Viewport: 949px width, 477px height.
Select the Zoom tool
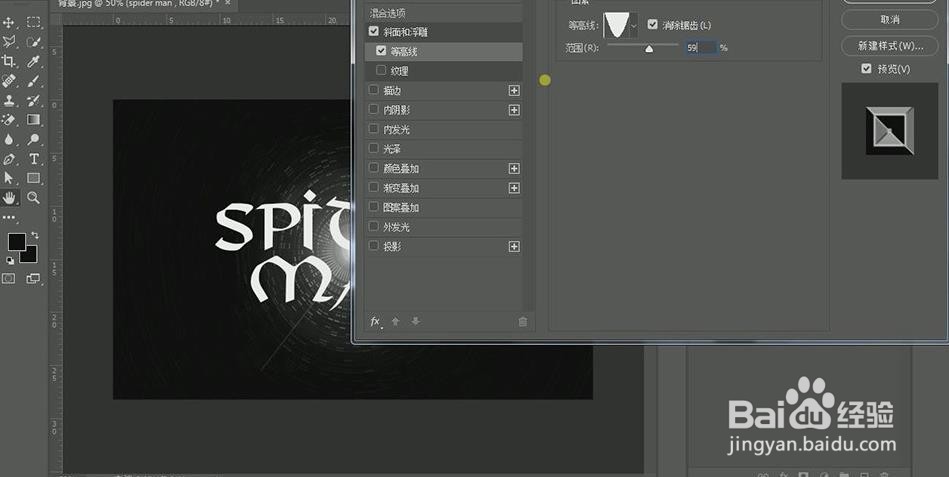tap(34, 197)
